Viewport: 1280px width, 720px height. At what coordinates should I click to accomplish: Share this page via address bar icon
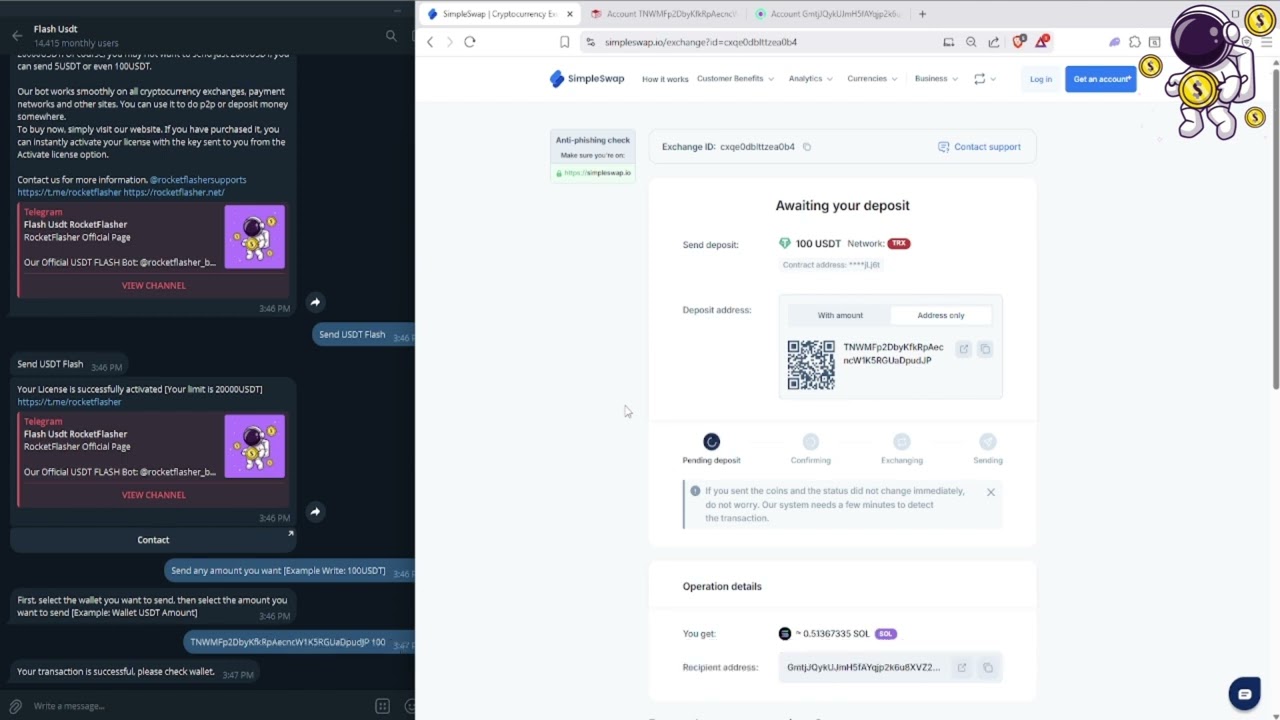994,42
